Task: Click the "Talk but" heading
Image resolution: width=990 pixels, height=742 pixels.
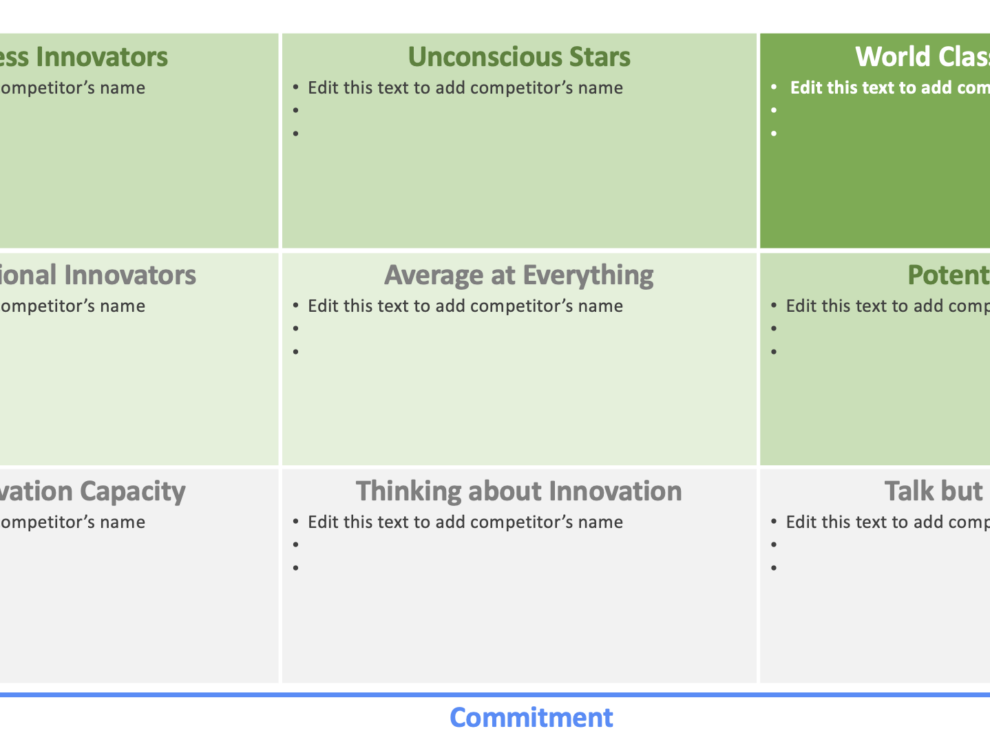Action: [x=935, y=491]
